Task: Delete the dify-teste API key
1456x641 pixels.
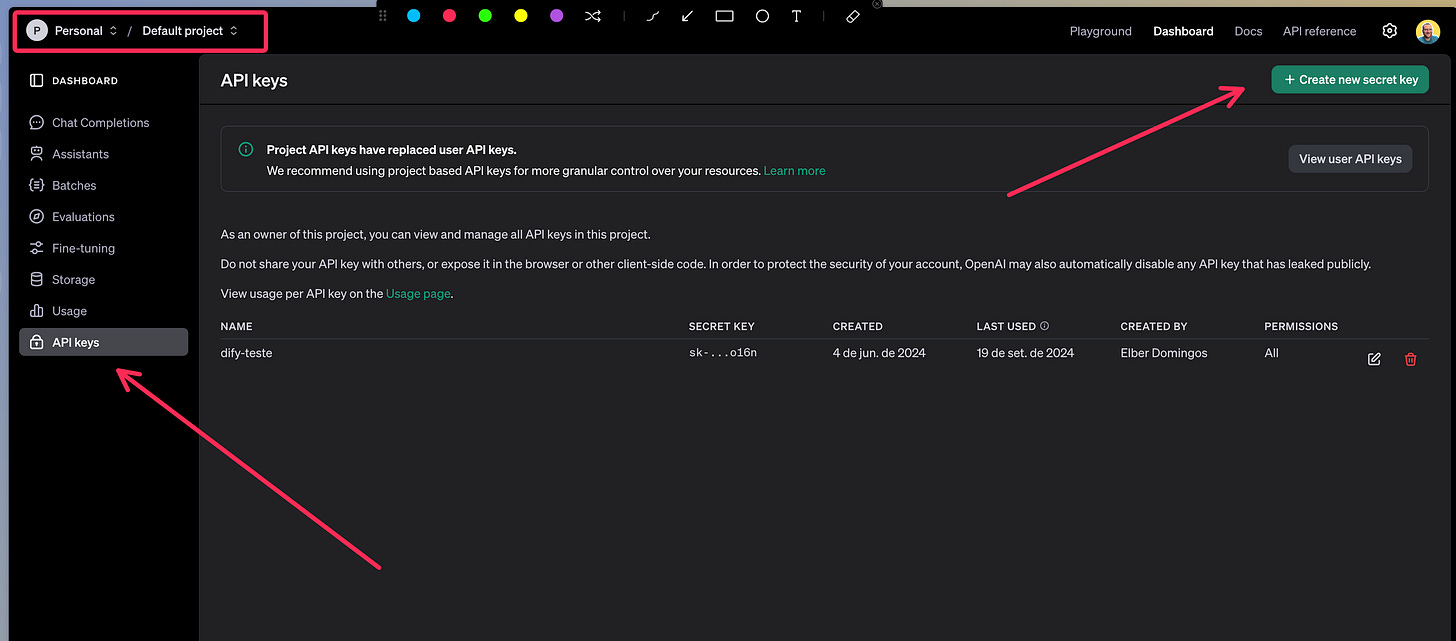Action: 1411,359
